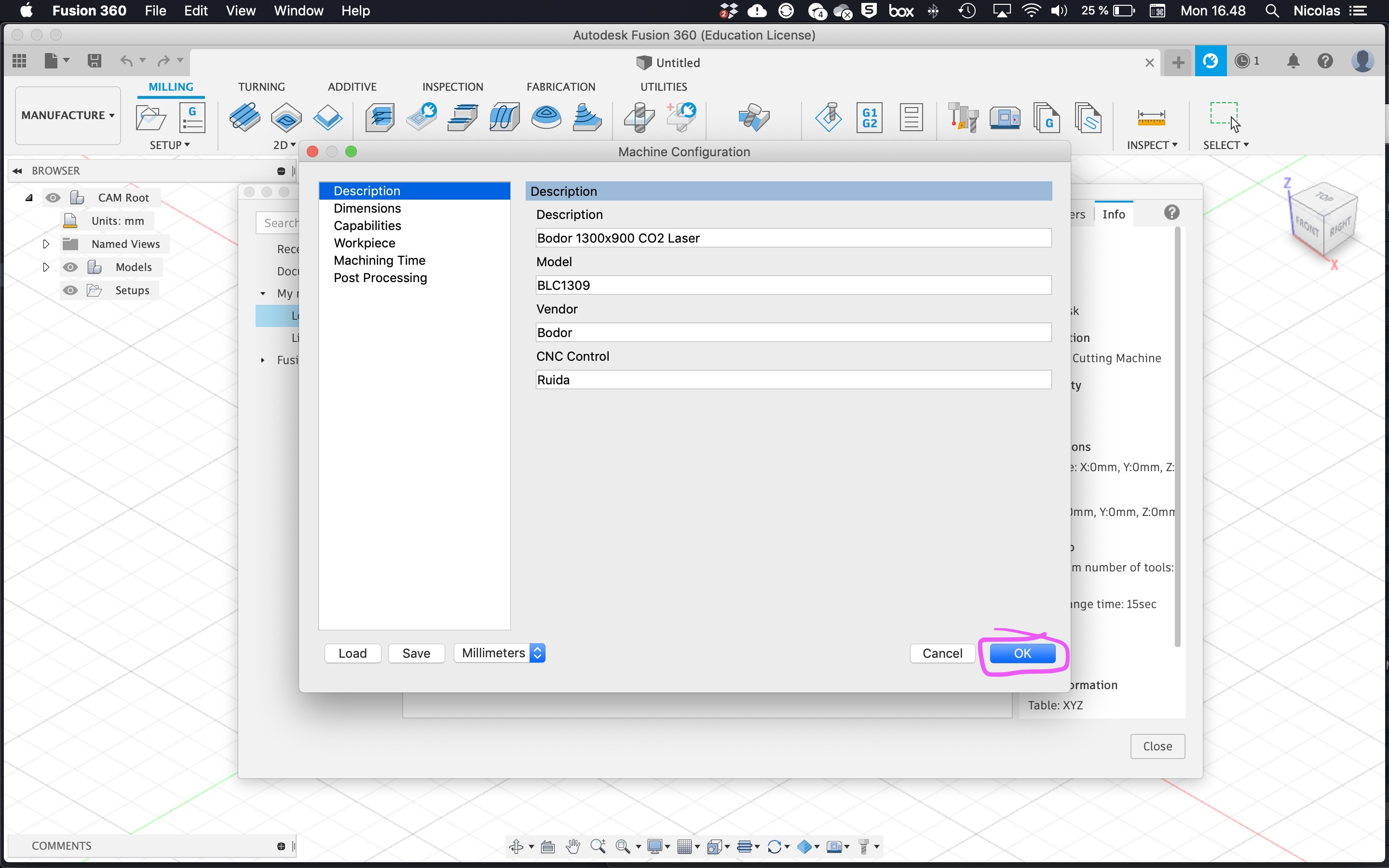Open the SETUP dropdown menu
1389x868 pixels.
(169, 145)
